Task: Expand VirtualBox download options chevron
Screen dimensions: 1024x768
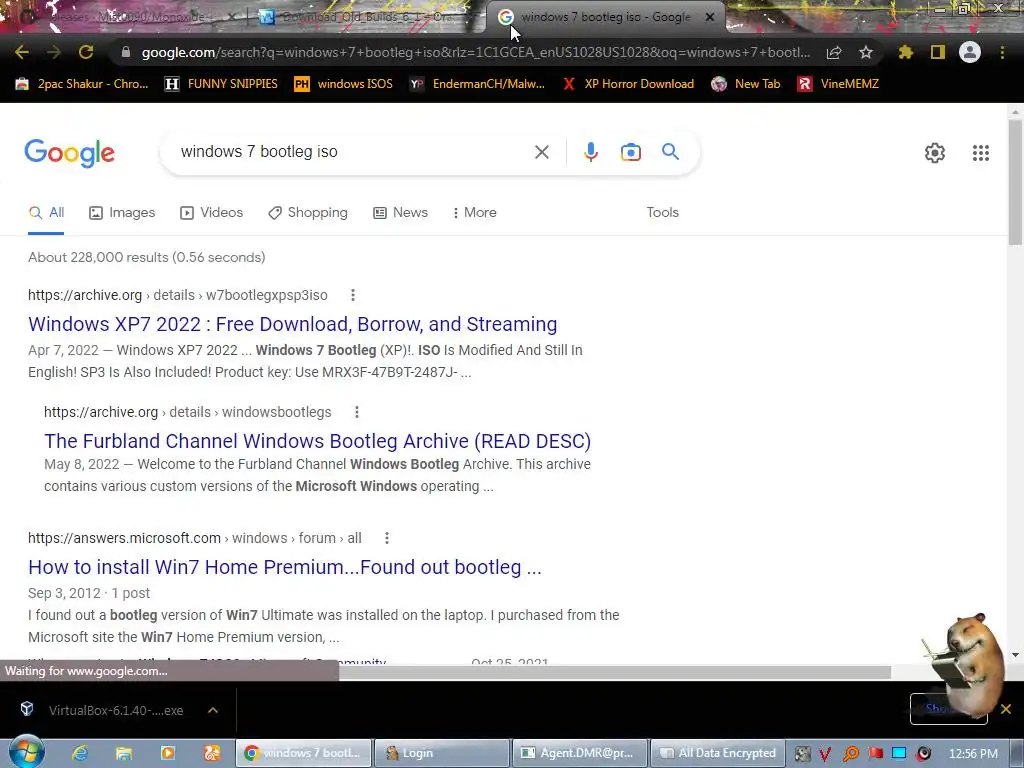Action: [213, 710]
